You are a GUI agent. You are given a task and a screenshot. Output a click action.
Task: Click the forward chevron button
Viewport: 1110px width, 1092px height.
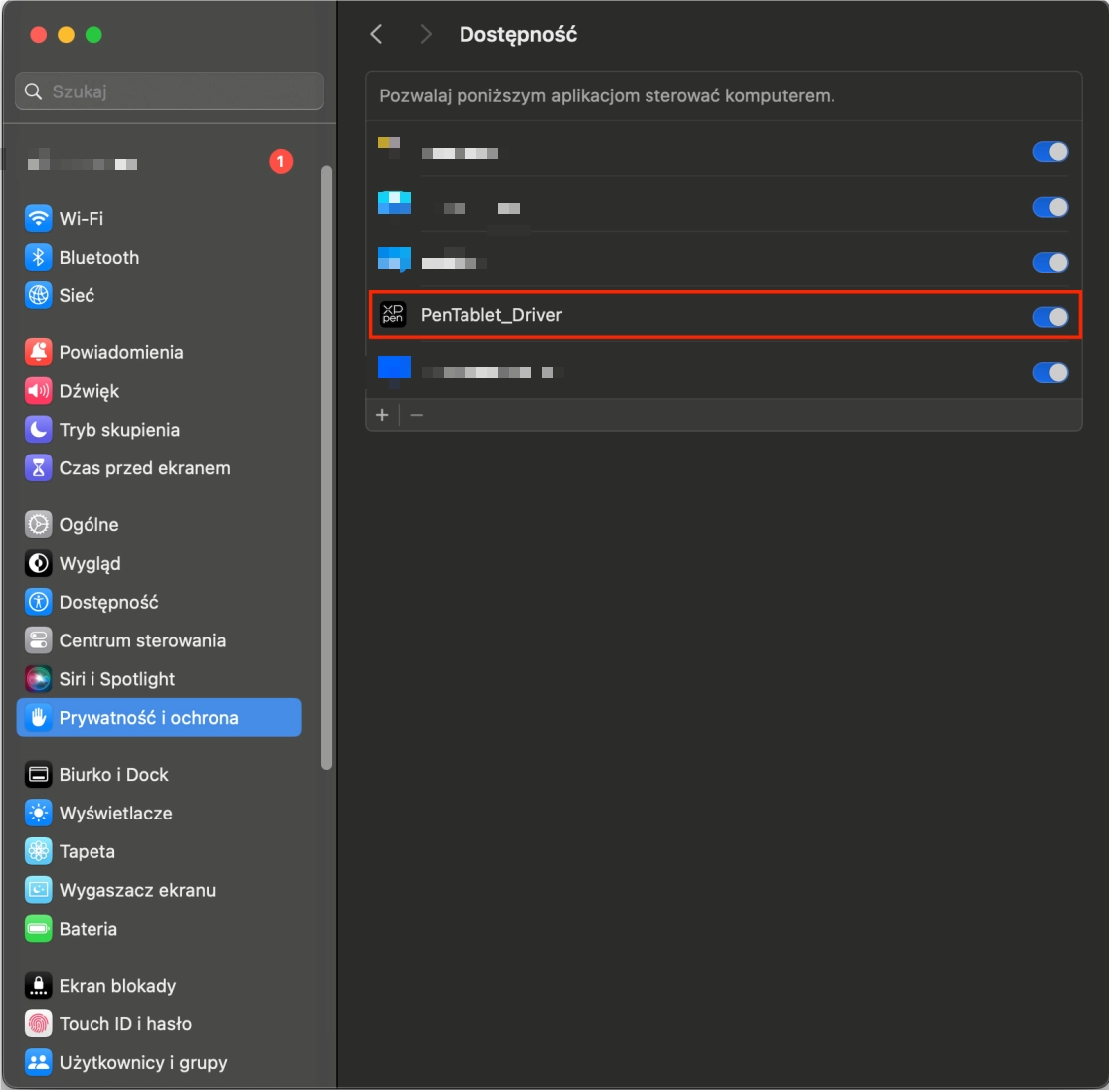click(426, 35)
